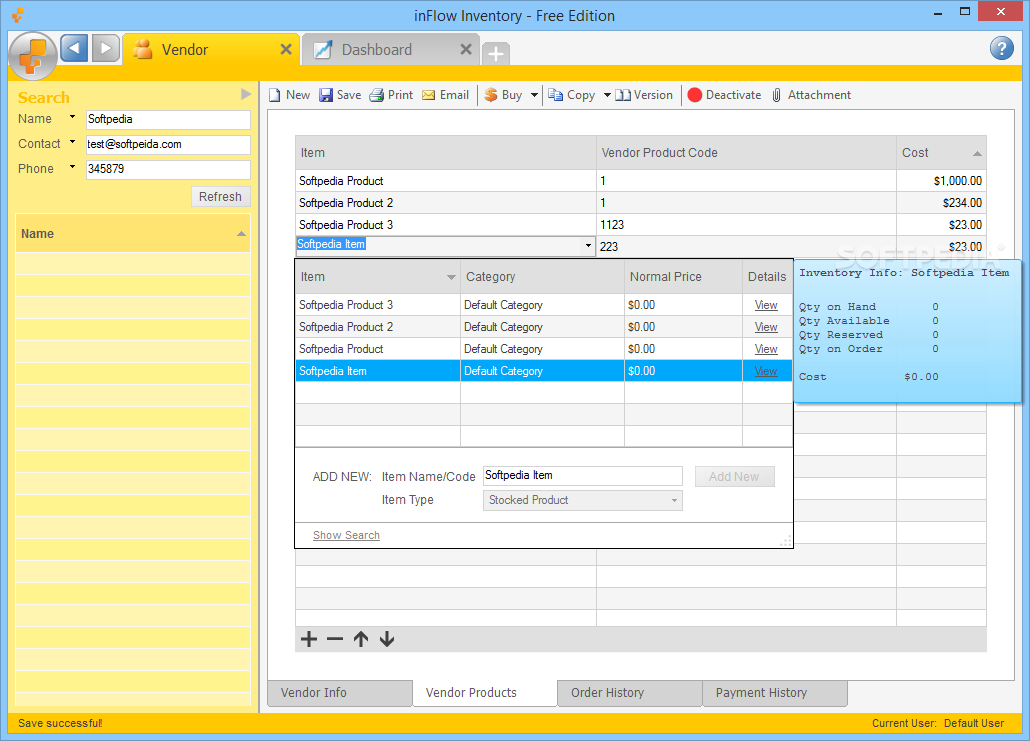Open the Version toolbar option

pyautogui.click(x=644, y=95)
